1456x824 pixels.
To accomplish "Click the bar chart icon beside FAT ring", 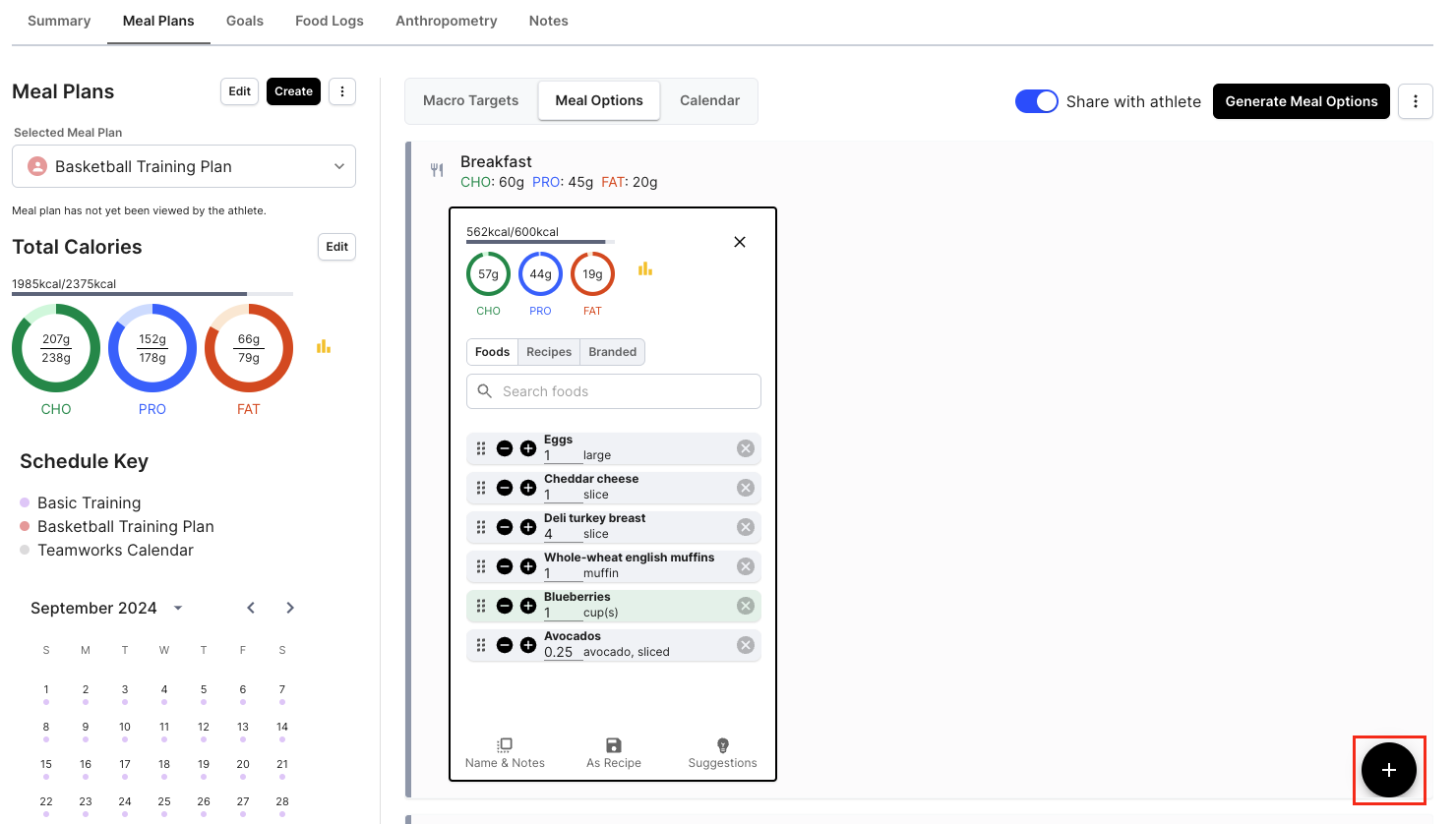I will point(645,269).
